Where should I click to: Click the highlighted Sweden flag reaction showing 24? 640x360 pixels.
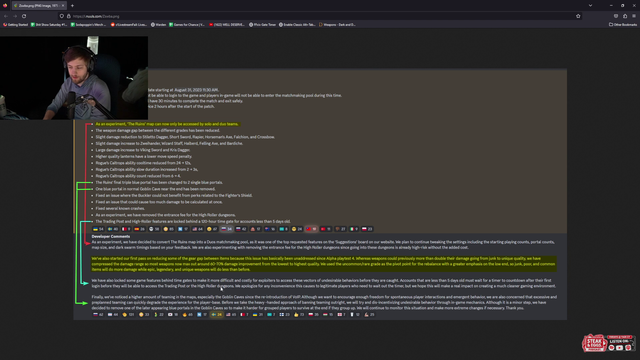[217, 315]
